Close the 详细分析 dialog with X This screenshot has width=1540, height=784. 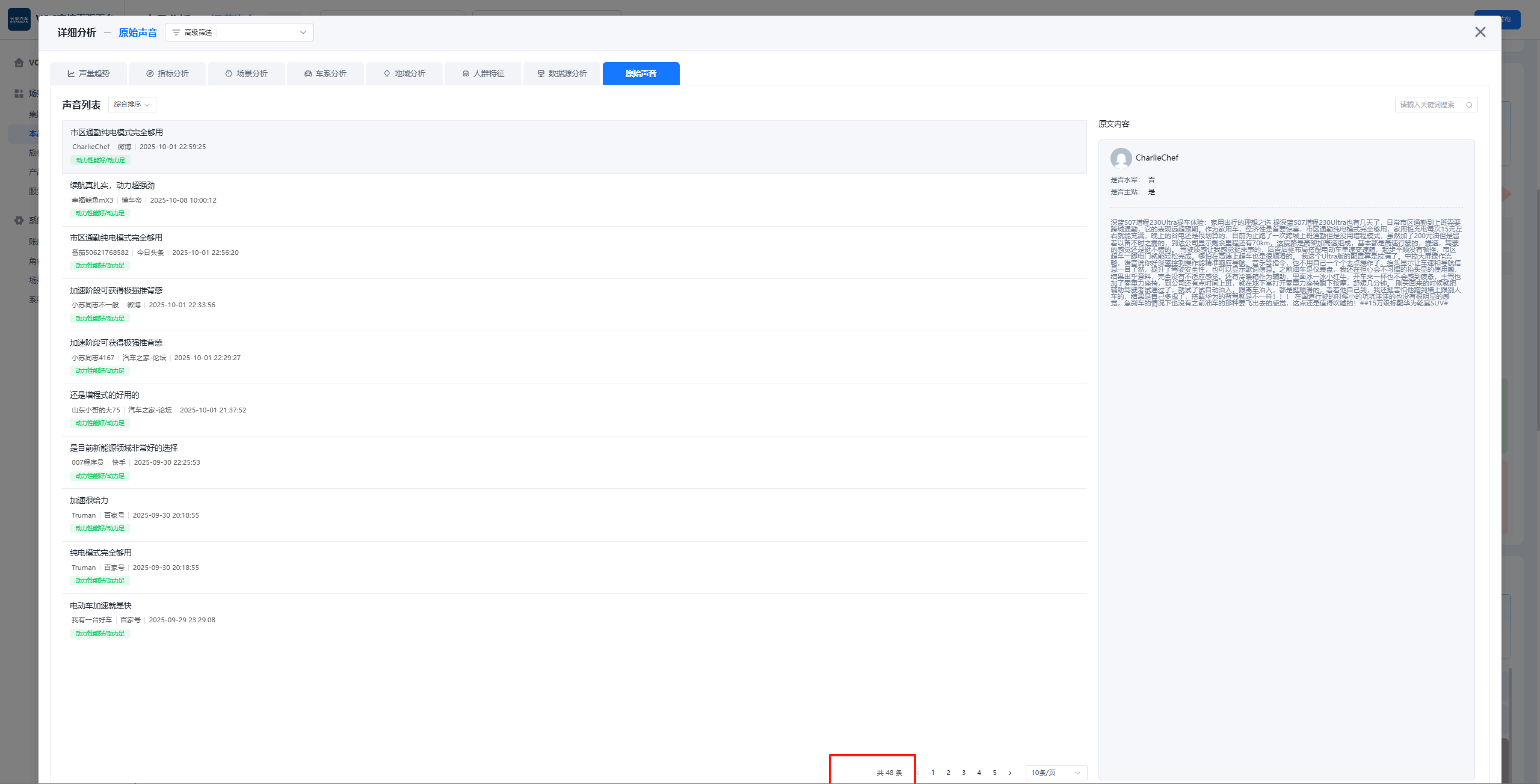[x=1480, y=32]
